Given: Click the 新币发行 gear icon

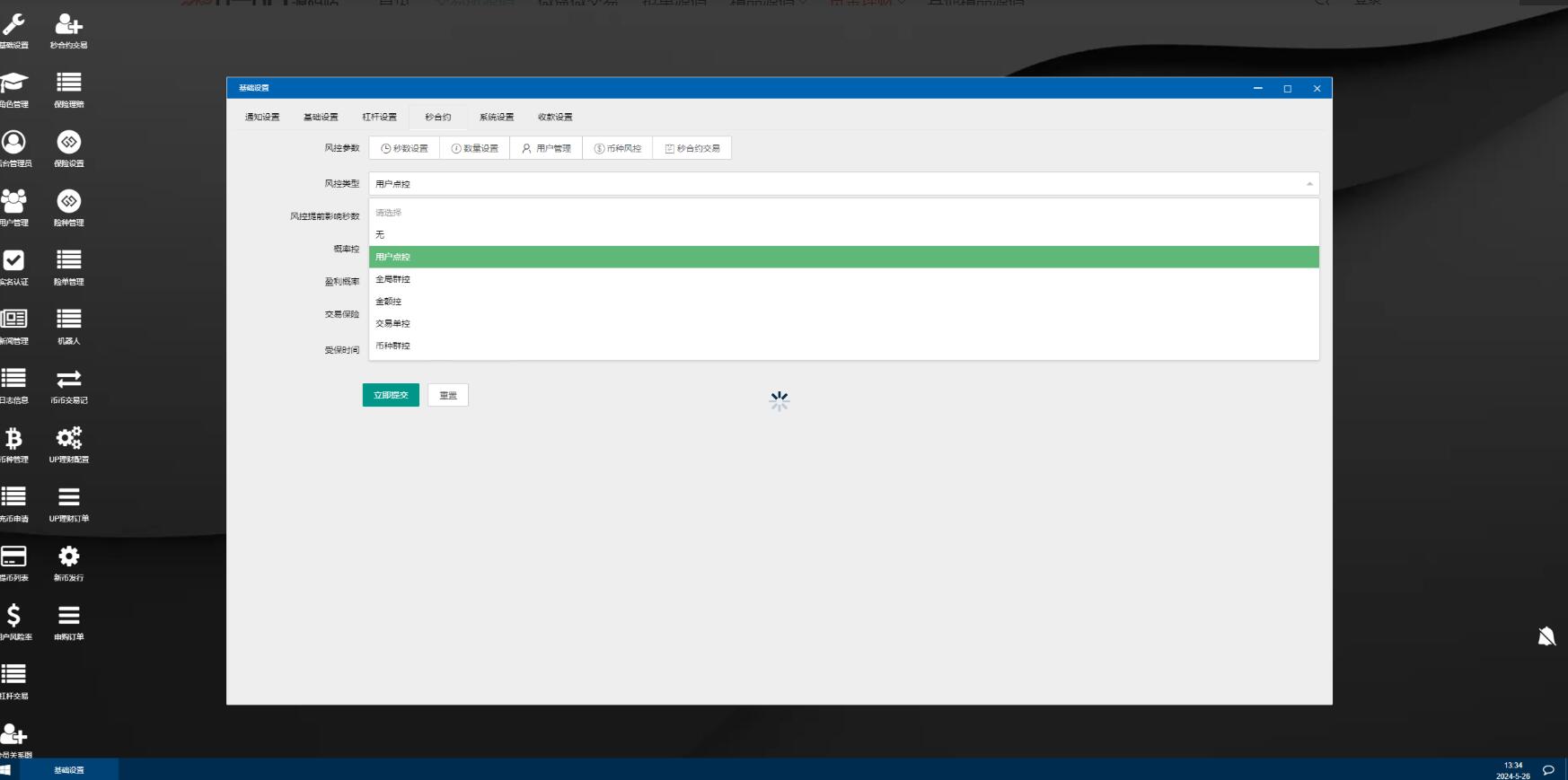Looking at the screenshot, I should click(68, 562).
